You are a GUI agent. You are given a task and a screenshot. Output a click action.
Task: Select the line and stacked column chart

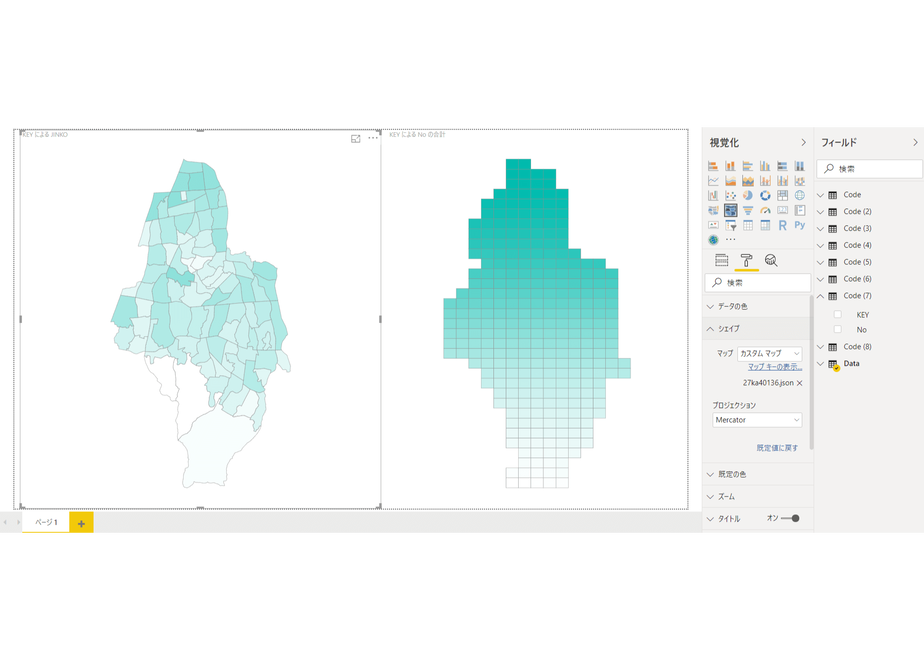click(765, 180)
